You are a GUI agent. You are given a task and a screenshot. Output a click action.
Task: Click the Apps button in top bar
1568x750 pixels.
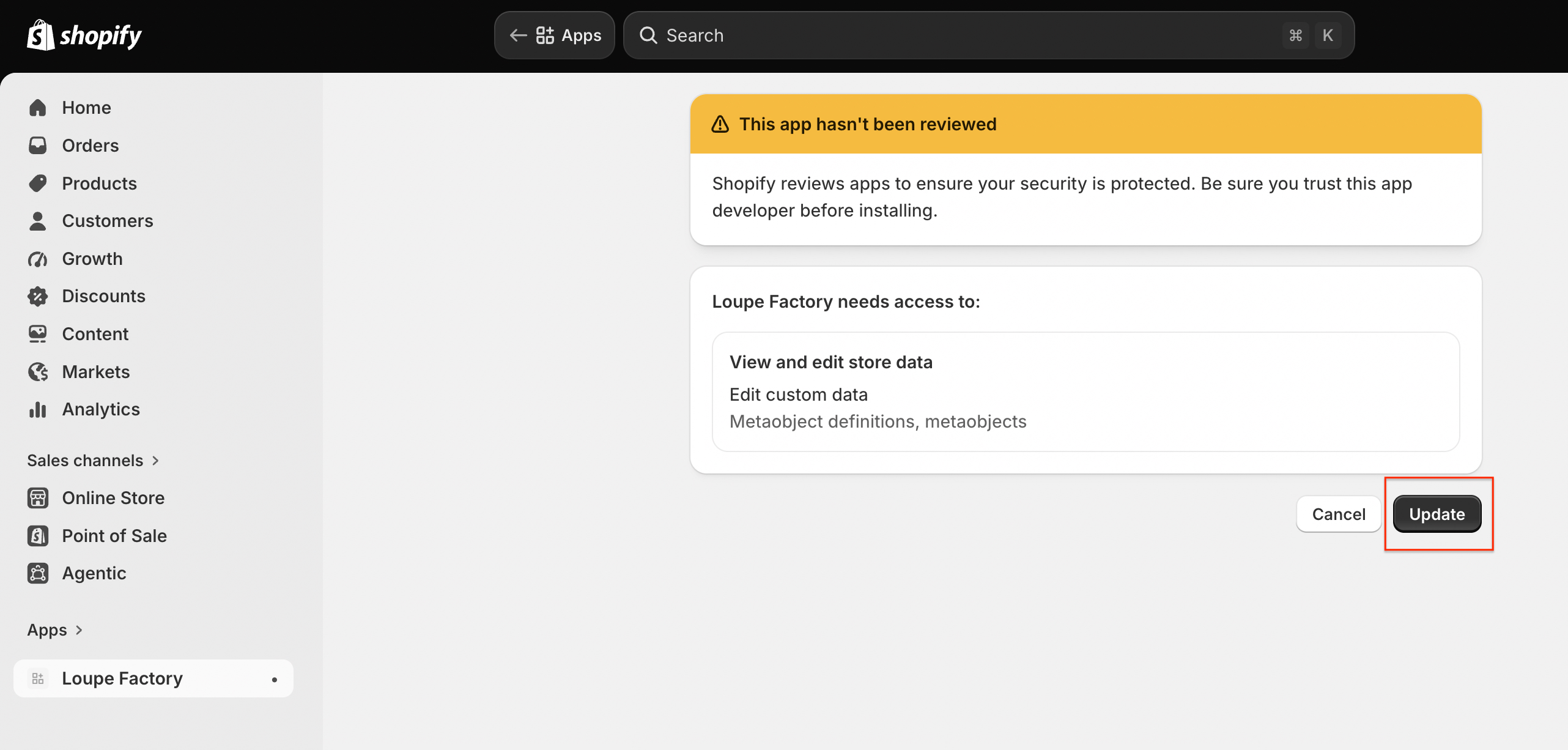(554, 35)
